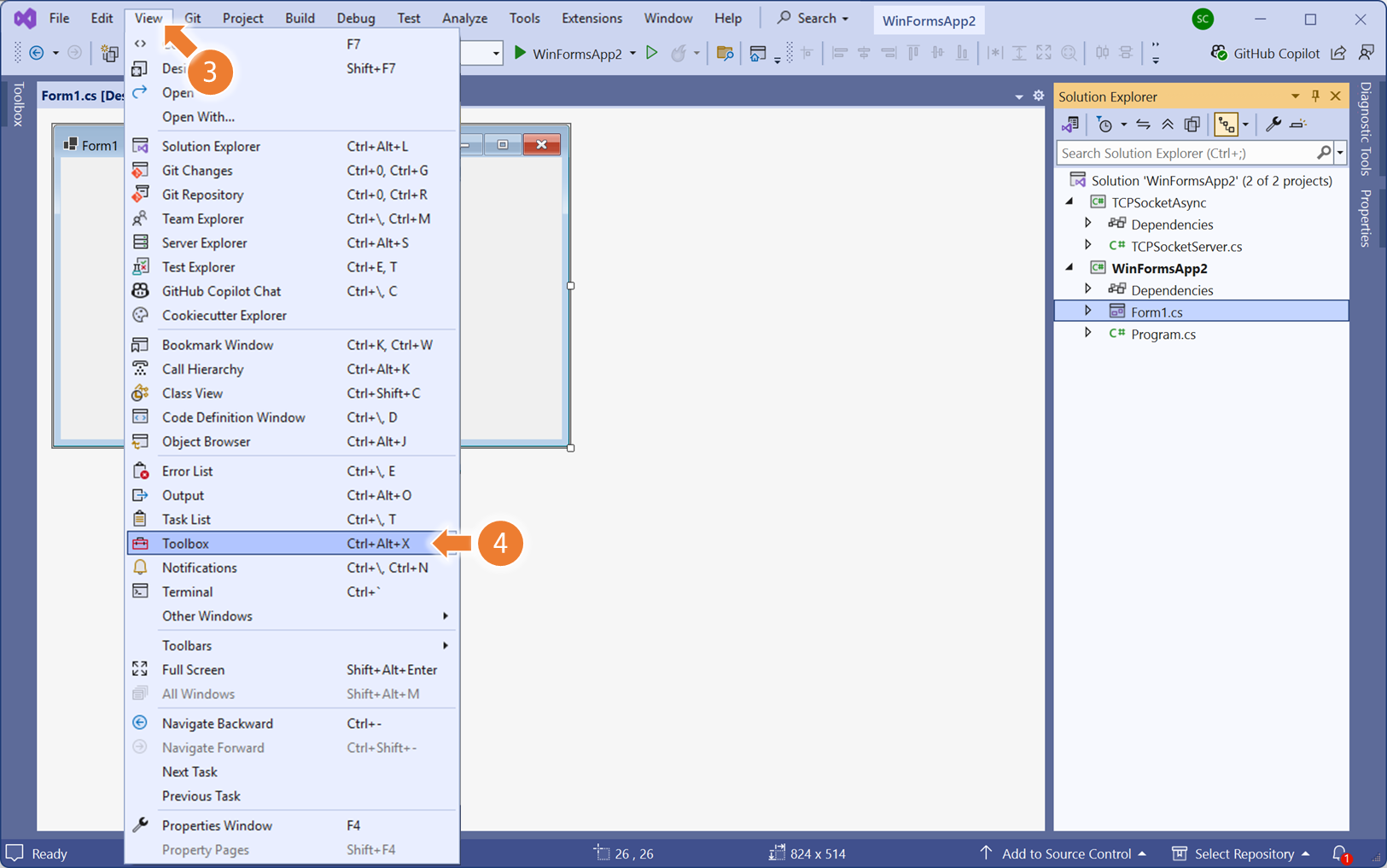The height and width of the screenshot is (868, 1387).
Task: Open the Search box in title bar
Action: click(813, 18)
